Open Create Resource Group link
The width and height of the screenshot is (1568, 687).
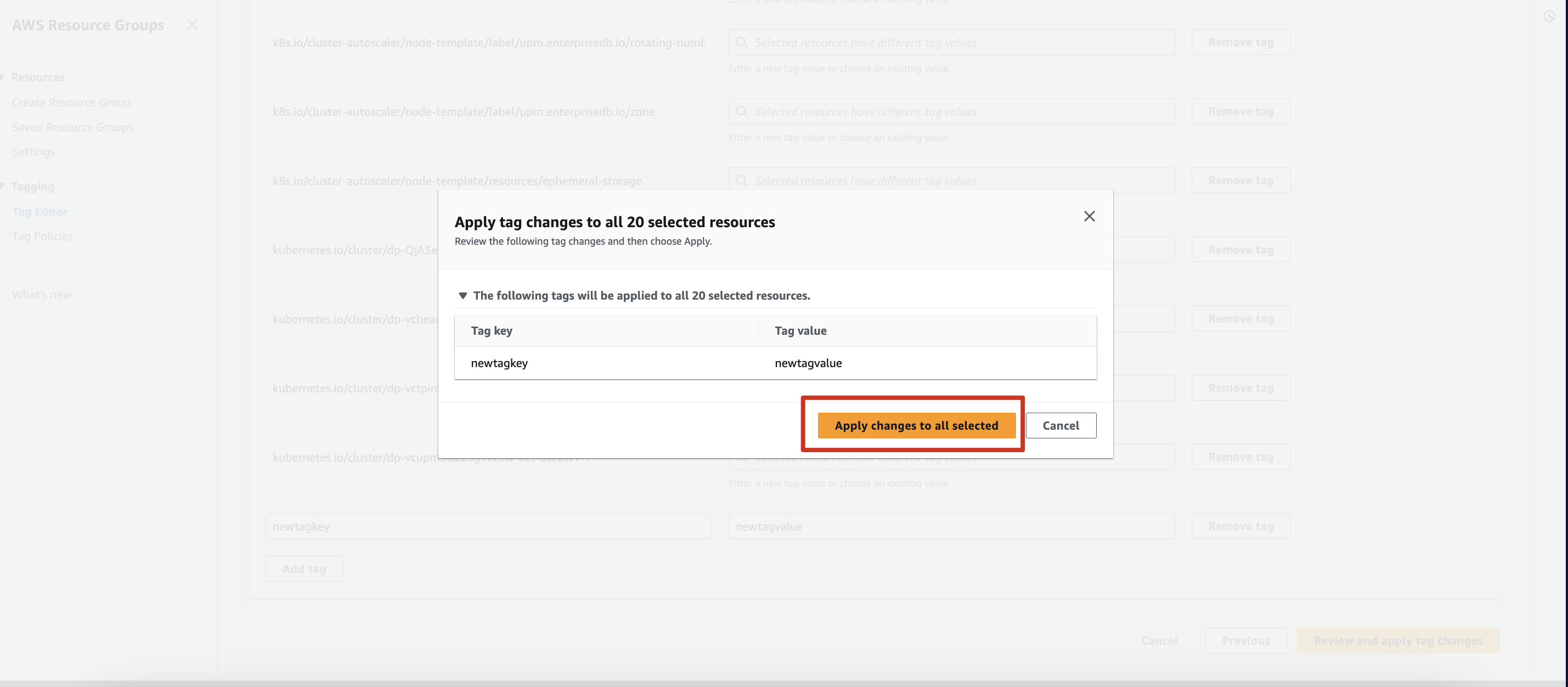(x=71, y=102)
